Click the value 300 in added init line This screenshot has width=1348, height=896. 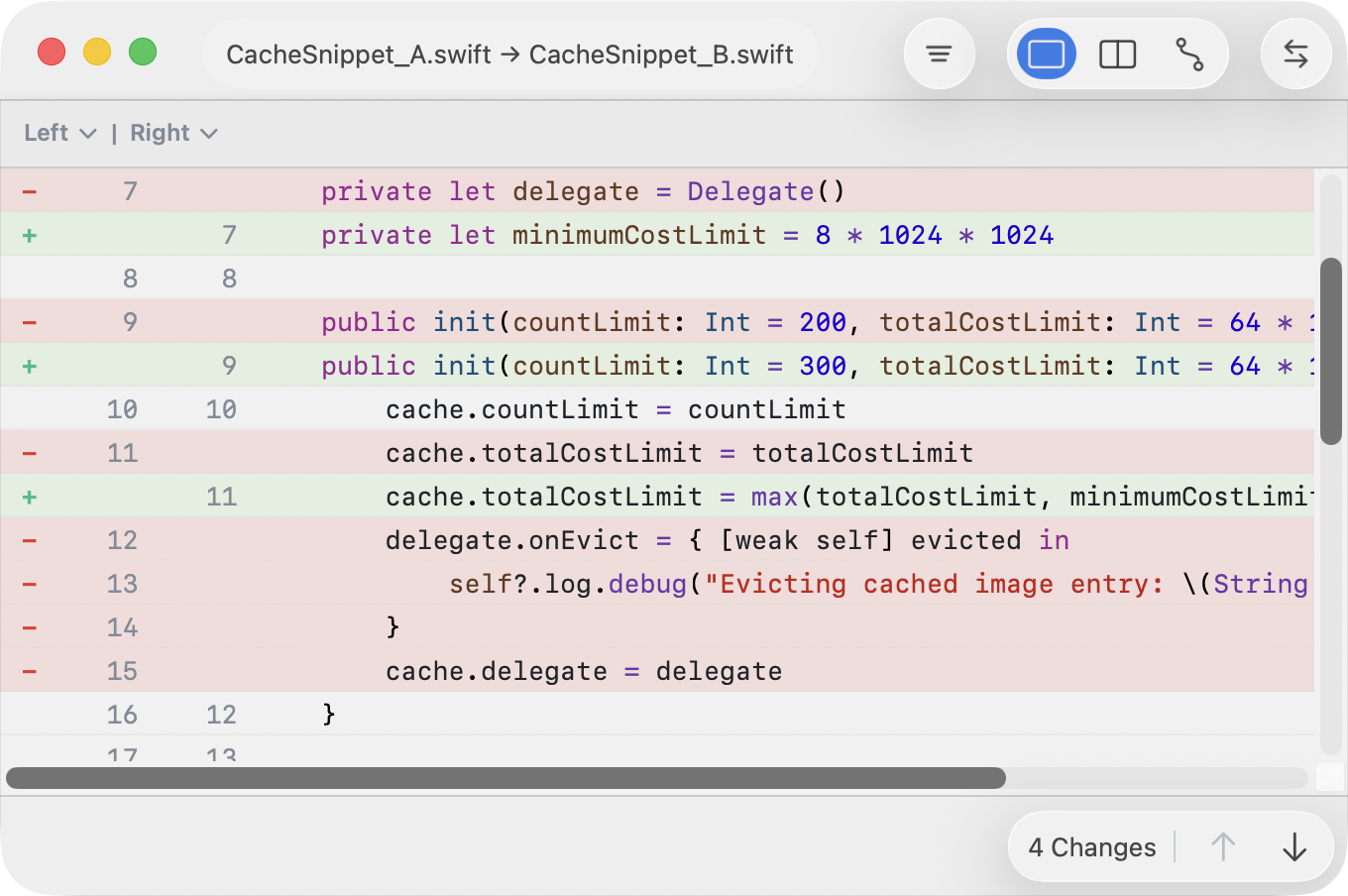[x=823, y=366]
